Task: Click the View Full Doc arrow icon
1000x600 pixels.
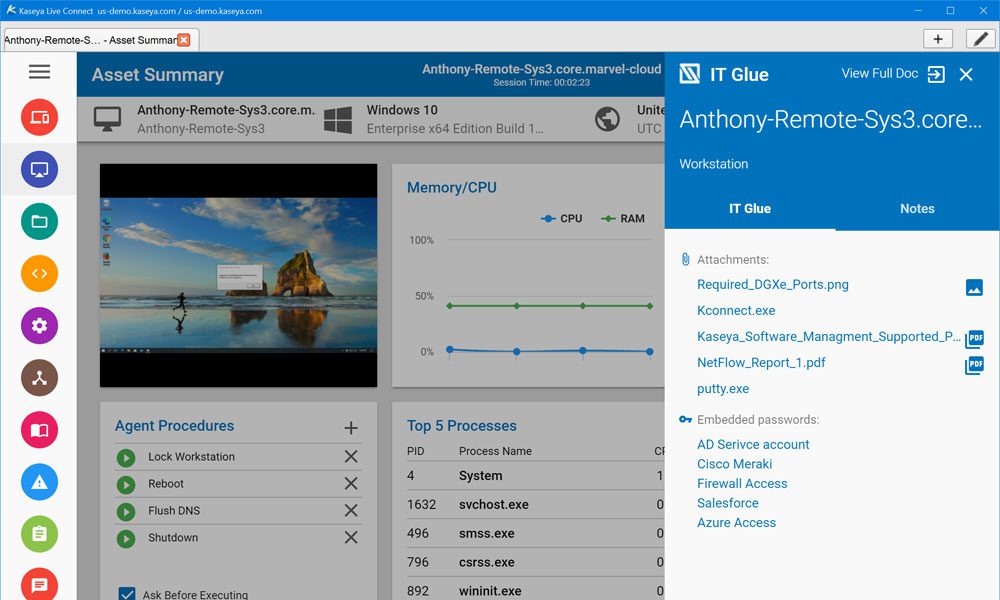Action: [x=936, y=74]
